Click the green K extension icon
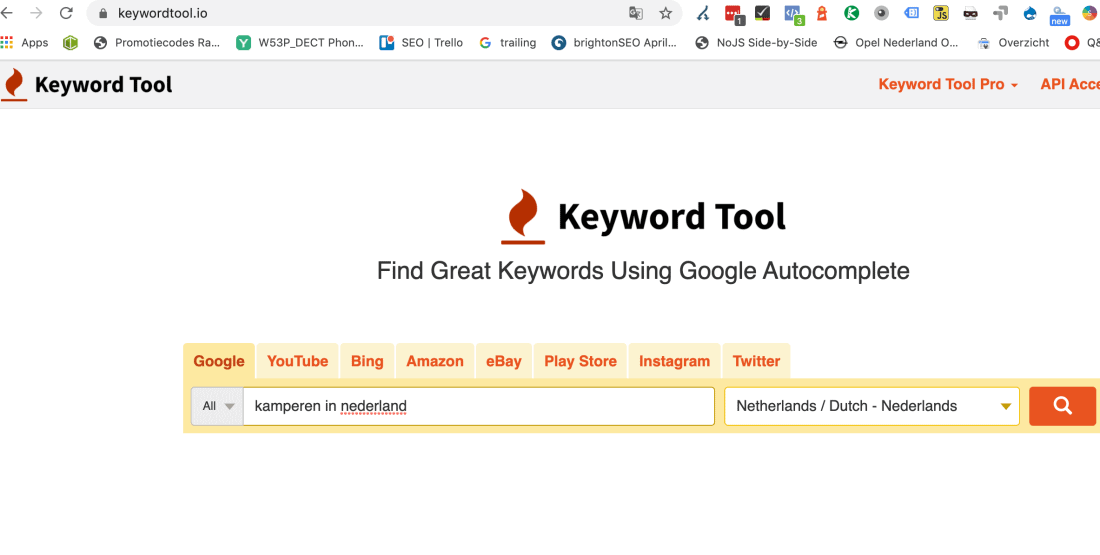 coord(852,13)
